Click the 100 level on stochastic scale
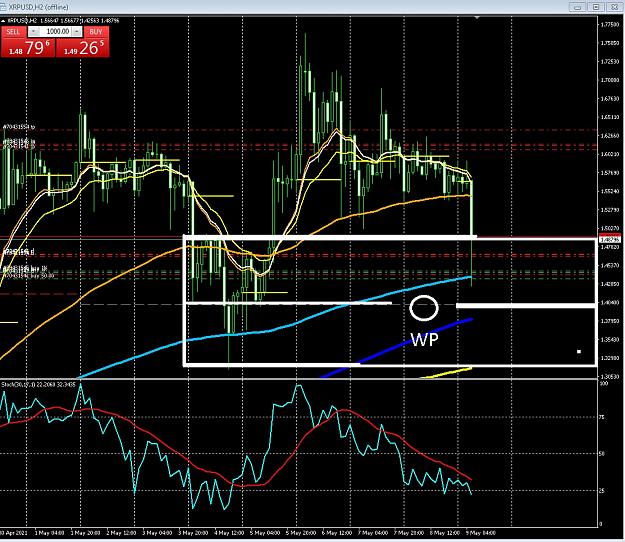Screen dimensions: 625x542 pyautogui.click(x=603, y=383)
